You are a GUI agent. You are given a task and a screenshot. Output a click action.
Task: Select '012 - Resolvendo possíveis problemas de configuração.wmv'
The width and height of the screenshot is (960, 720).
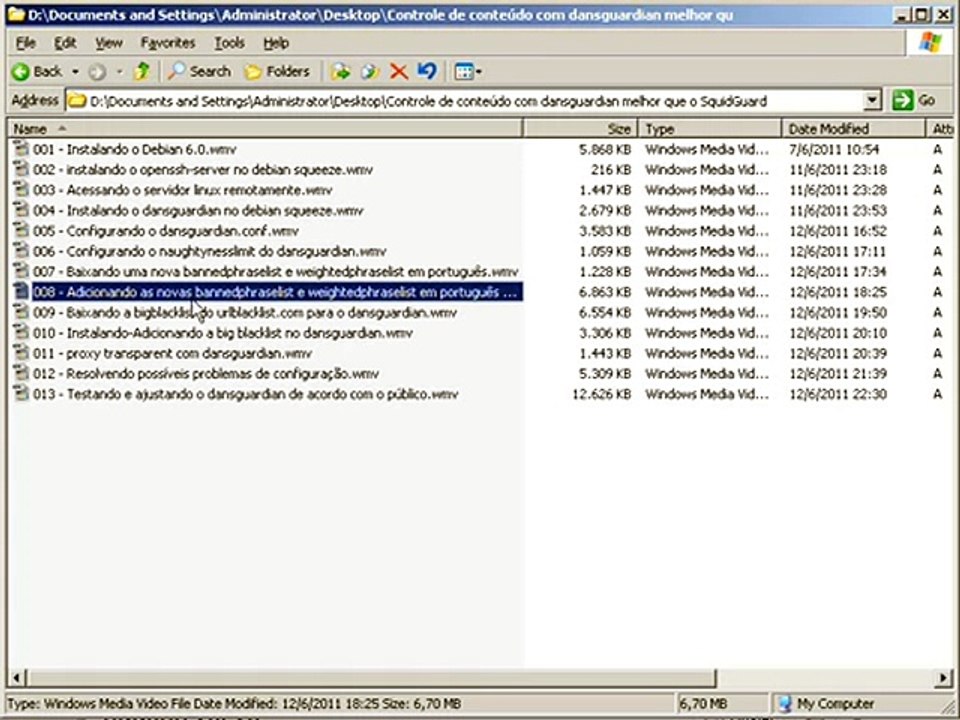[x=206, y=374]
